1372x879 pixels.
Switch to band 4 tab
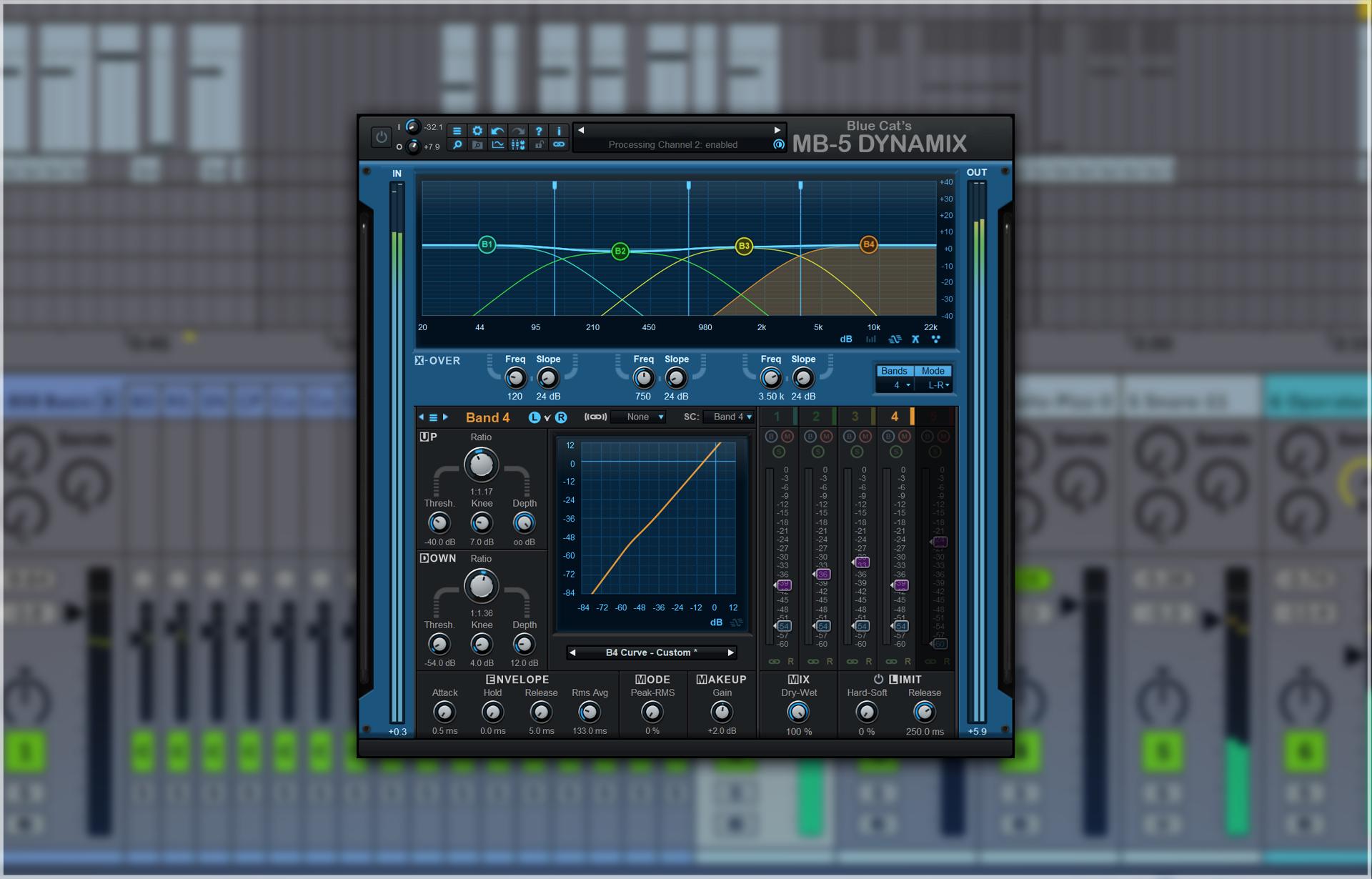pos(894,417)
